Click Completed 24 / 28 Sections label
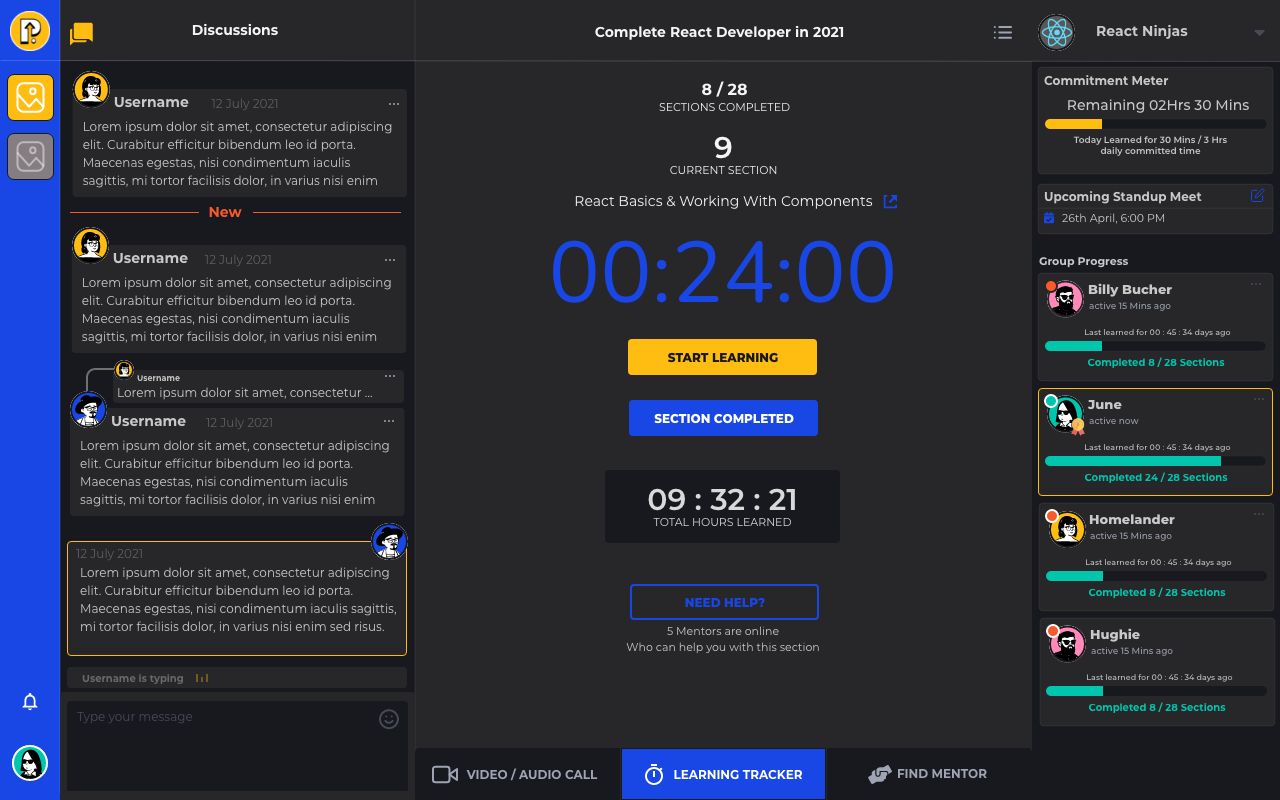The image size is (1280, 800). pyautogui.click(x=1156, y=477)
